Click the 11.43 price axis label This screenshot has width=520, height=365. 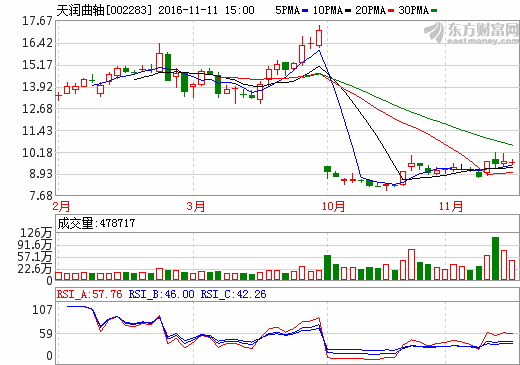37,131
